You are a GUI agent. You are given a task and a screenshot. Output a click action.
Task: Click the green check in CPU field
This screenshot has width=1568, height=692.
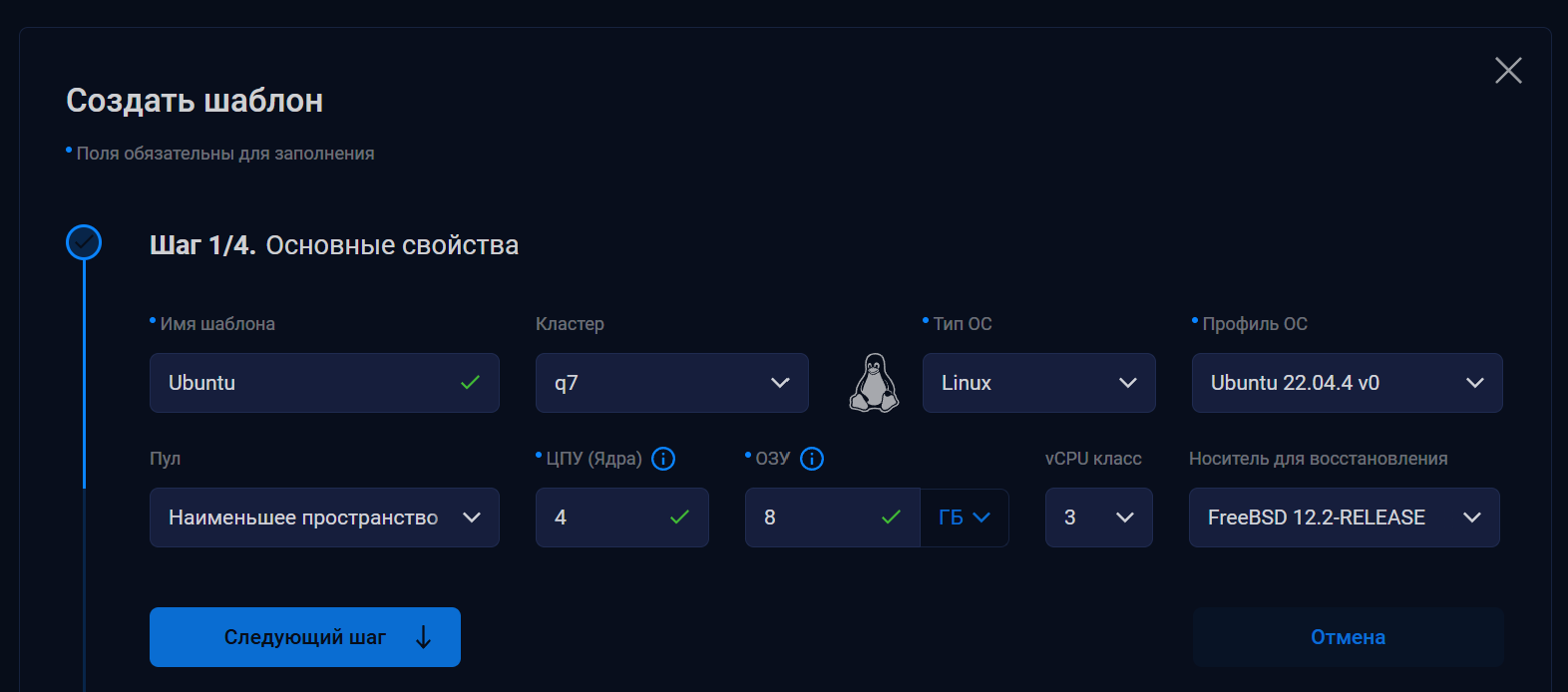point(680,518)
